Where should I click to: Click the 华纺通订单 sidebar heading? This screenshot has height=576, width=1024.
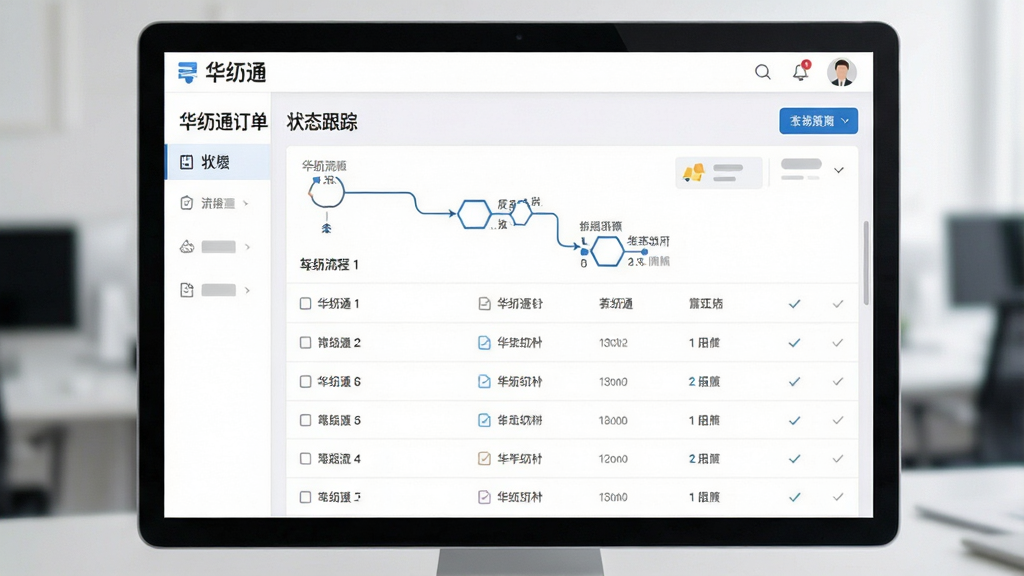point(223,122)
